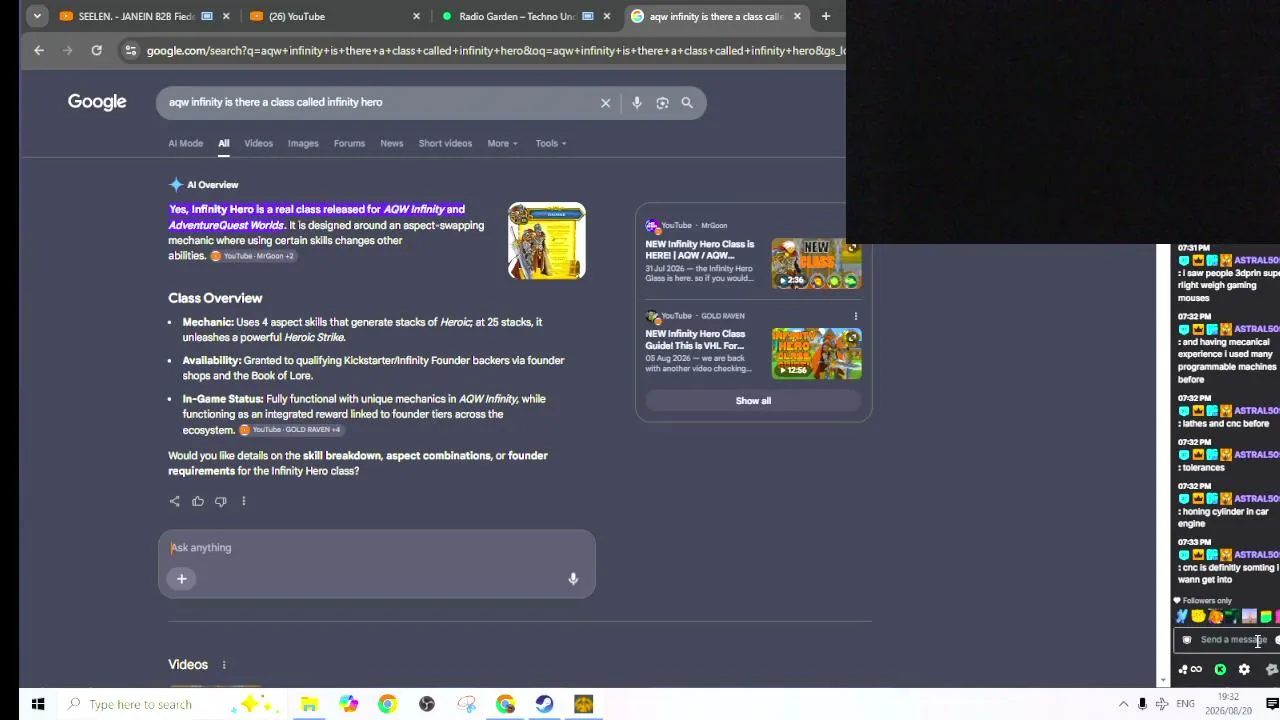Open OBS Studio from the taskbar
This screenshot has width=1280, height=720.
click(x=427, y=704)
